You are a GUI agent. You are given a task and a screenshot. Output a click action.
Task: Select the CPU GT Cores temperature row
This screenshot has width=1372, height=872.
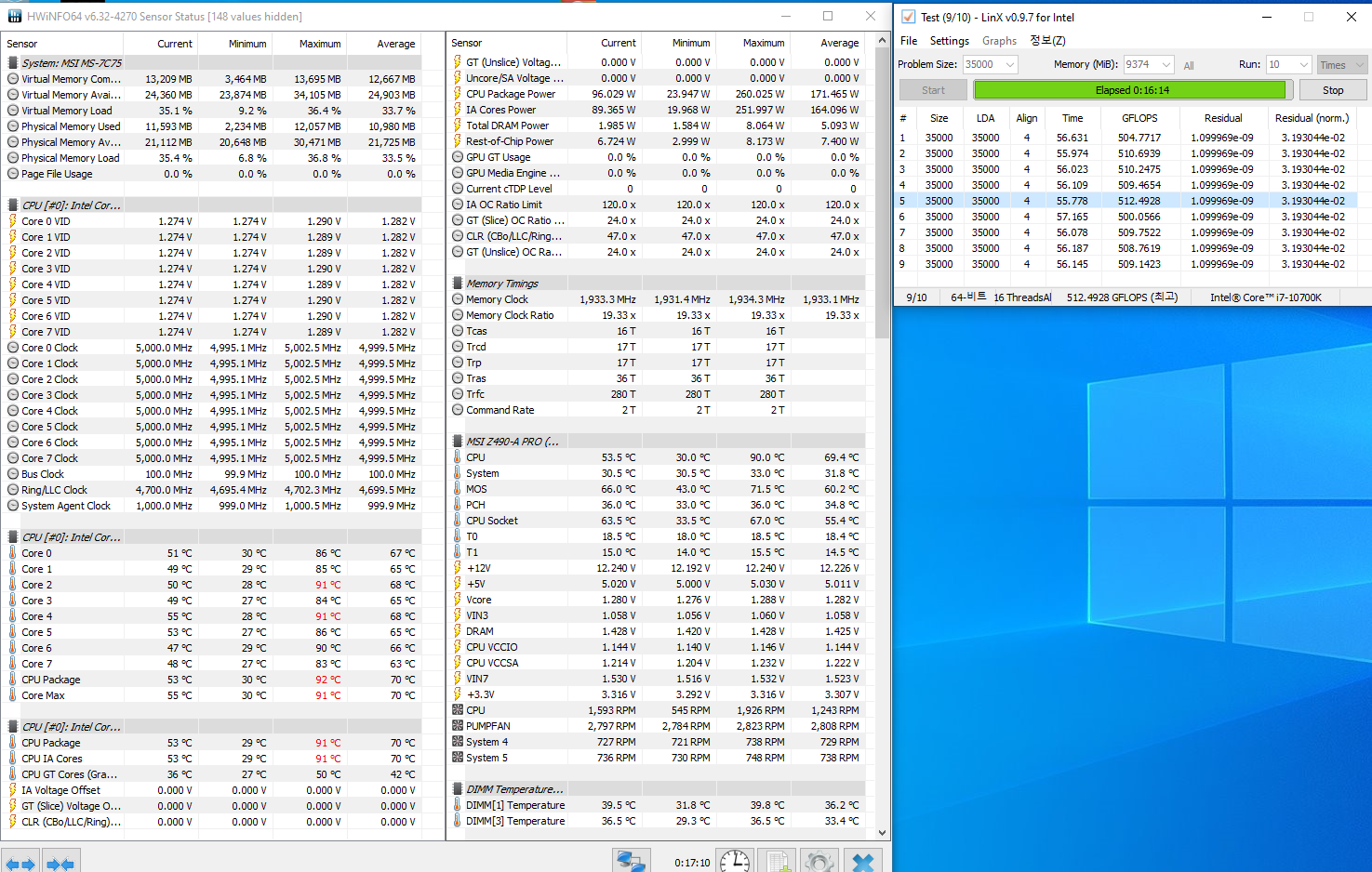(212, 774)
